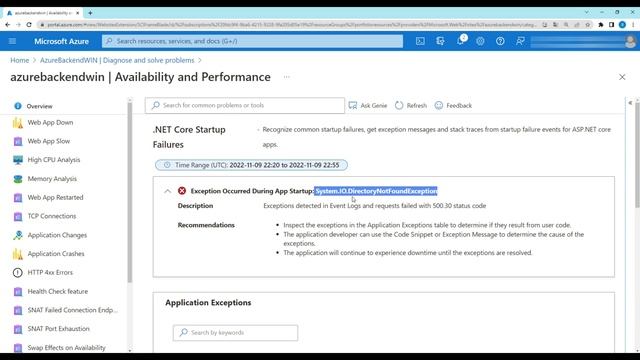Click the SNAT Port Exhaustion icon
The width and height of the screenshot is (640, 360).
point(18,329)
